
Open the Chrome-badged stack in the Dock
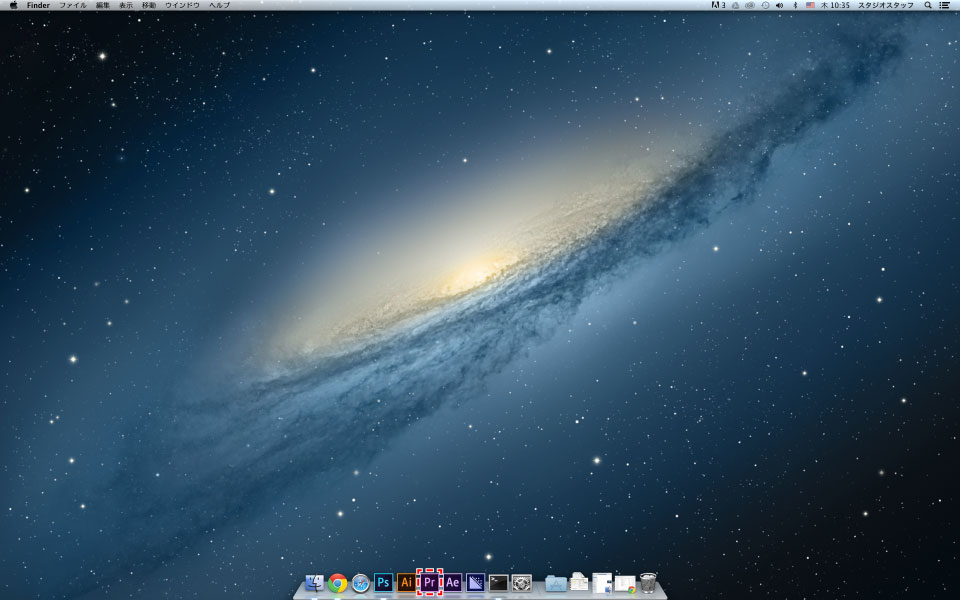coord(625,583)
